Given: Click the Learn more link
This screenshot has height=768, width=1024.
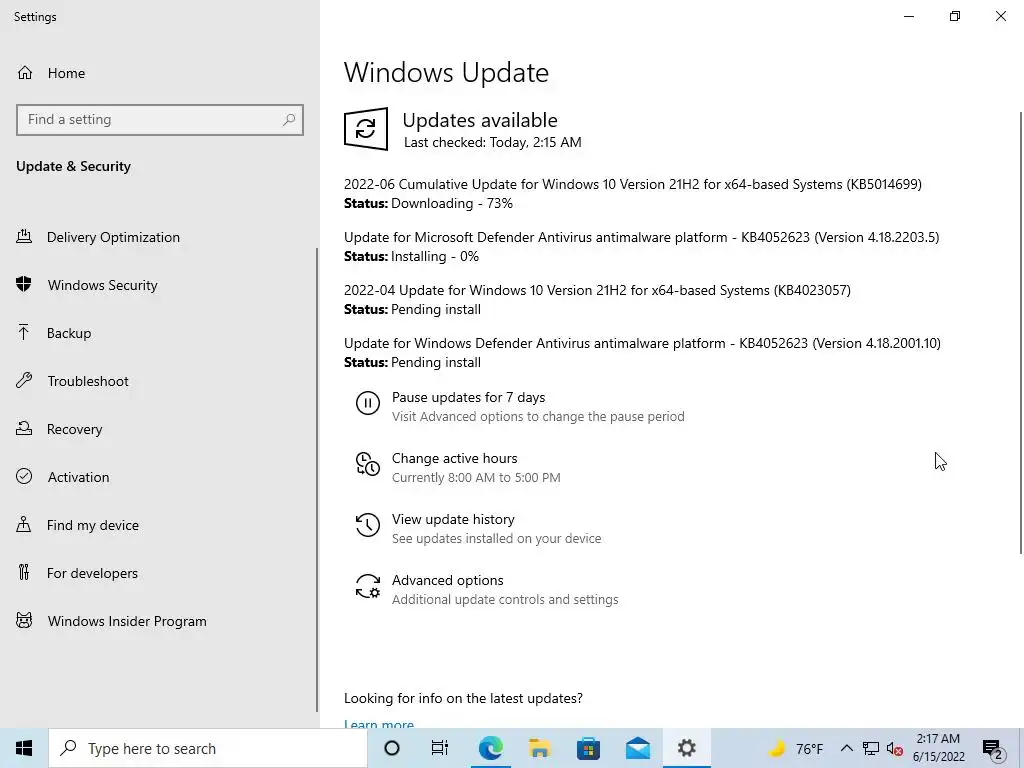Looking at the screenshot, I should click(379, 724).
